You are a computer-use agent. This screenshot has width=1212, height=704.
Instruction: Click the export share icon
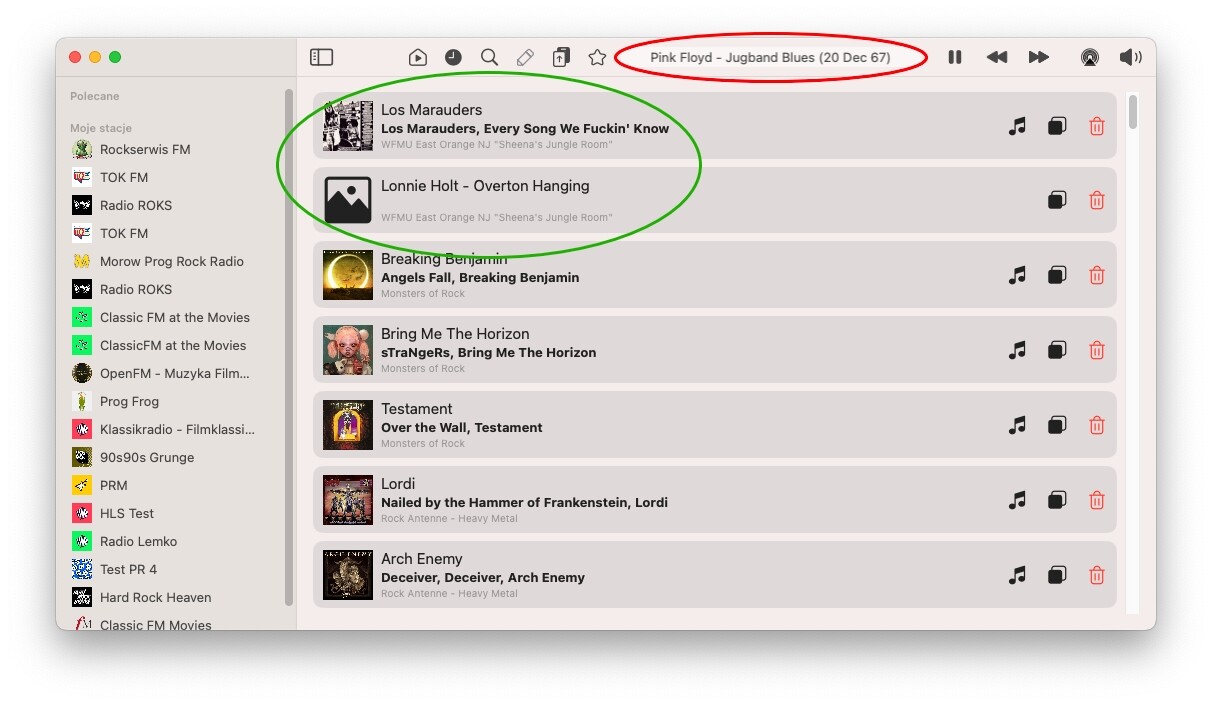point(561,57)
